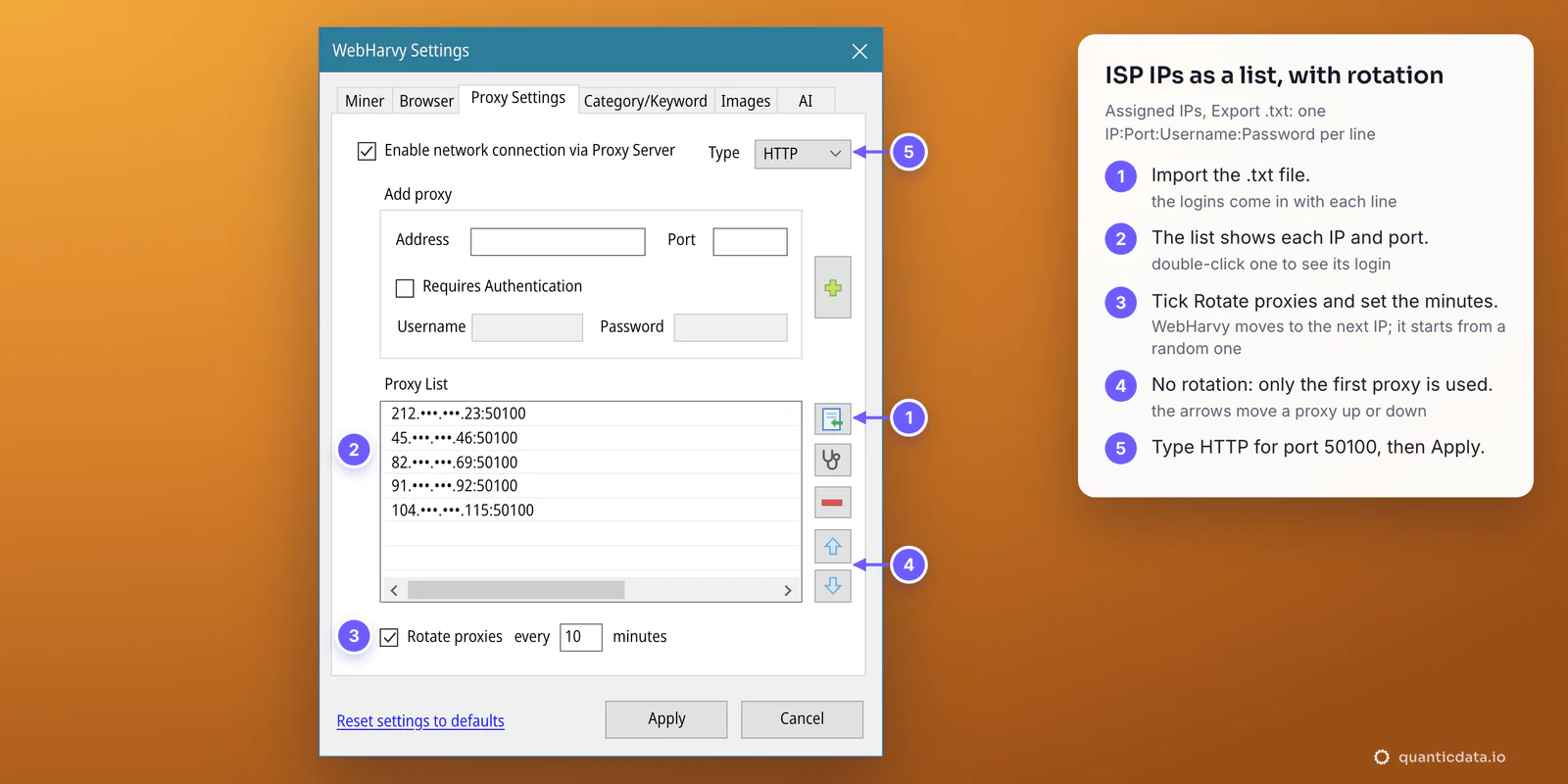Click the Username input field
The width and height of the screenshot is (1568, 784).
[x=527, y=327]
